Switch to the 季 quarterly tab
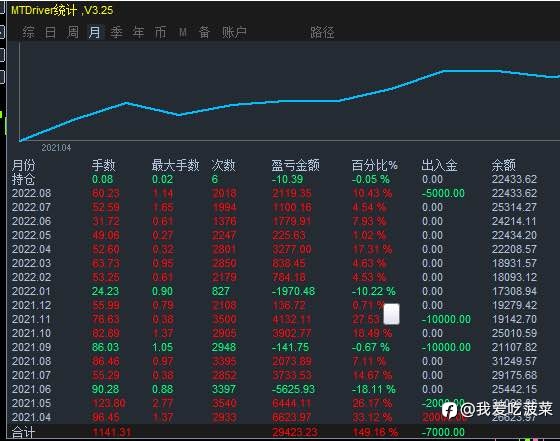 click(116, 32)
